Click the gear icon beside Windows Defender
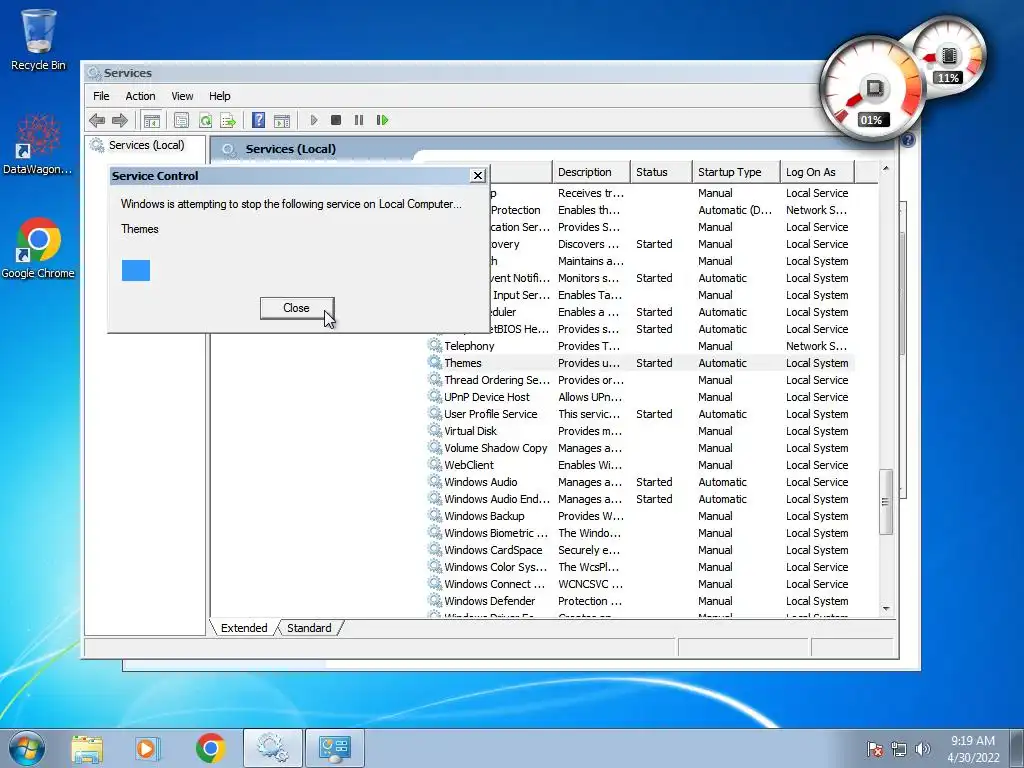Image resolution: width=1024 pixels, height=768 pixels. point(435,600)
